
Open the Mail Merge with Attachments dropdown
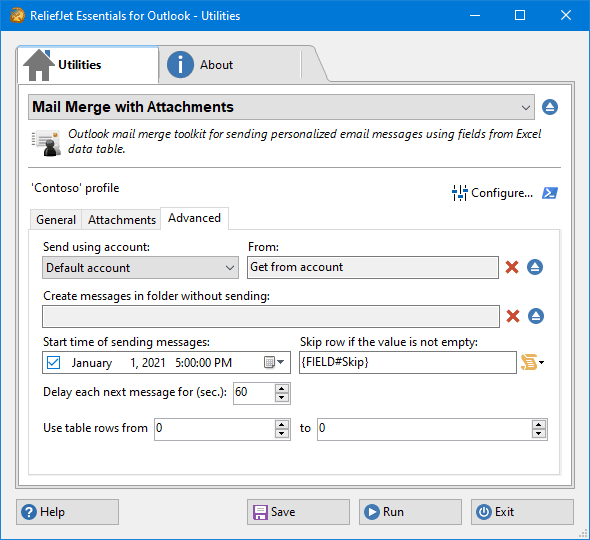click(281, 107)
